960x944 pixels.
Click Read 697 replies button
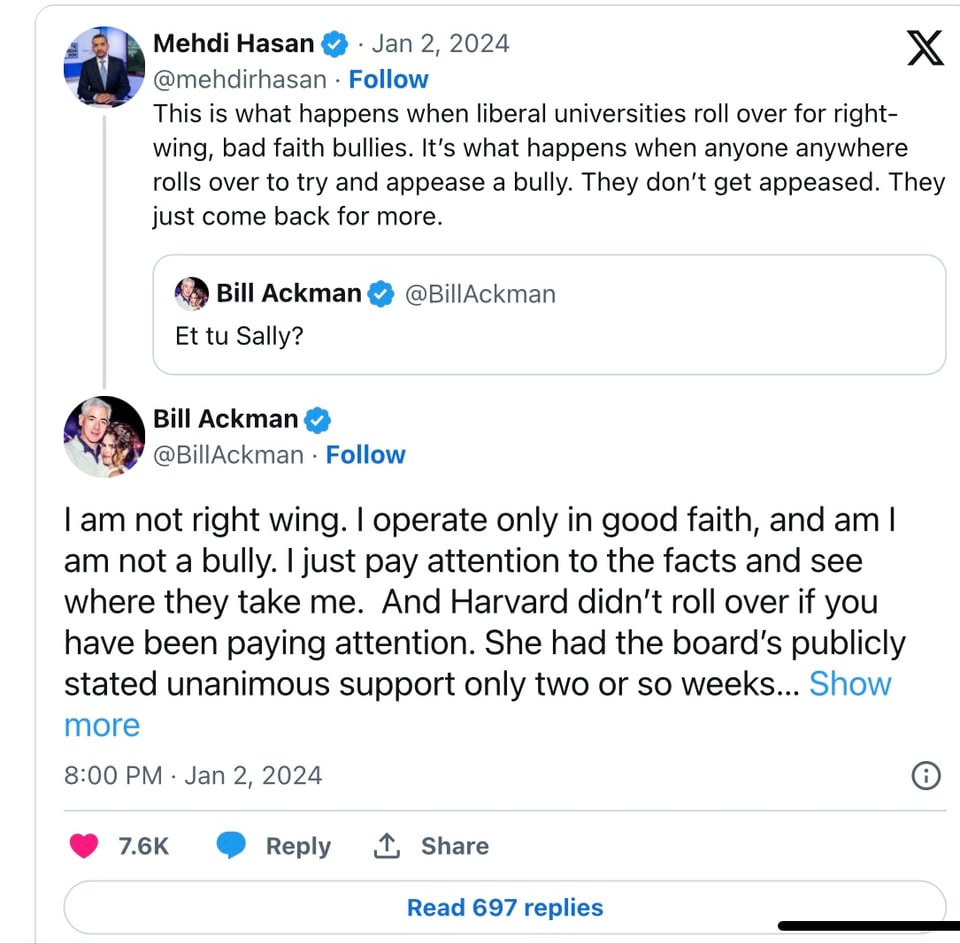504,907
